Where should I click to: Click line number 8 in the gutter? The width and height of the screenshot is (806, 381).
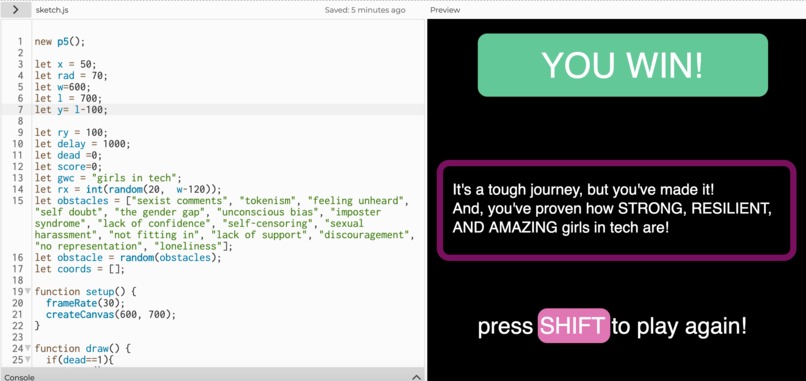(21, 121)
